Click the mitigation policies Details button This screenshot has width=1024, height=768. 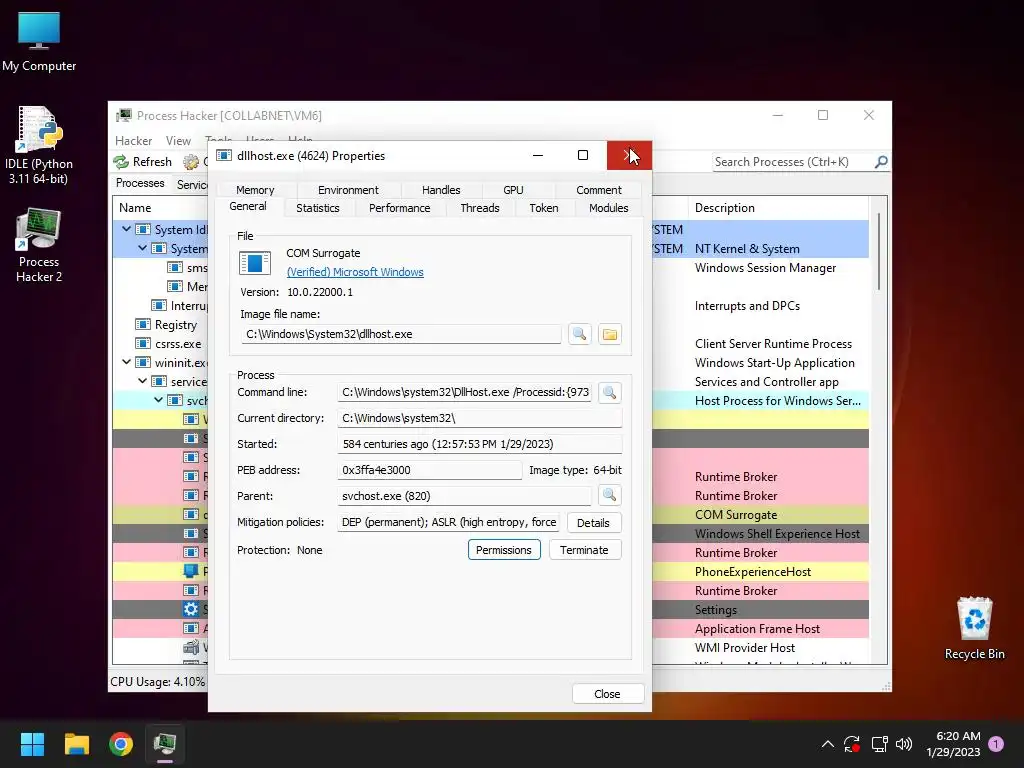(594, 522)
